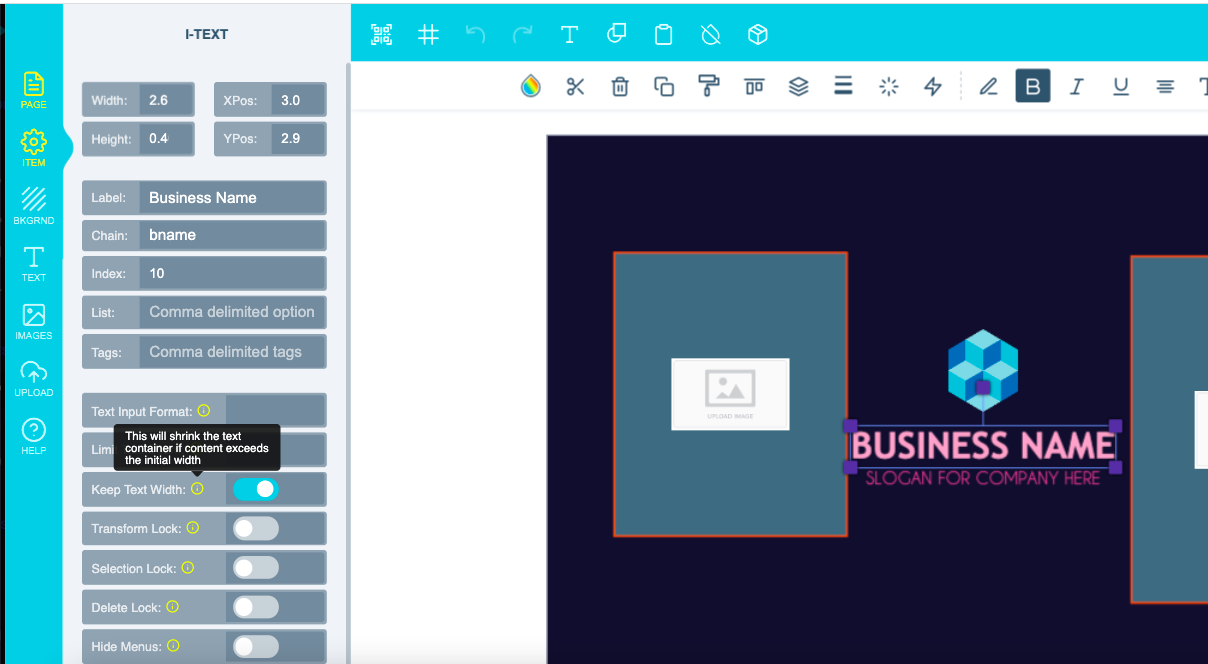The image size is (1208, 664).
Task: Click the Tags comma delimited field
Action: pos(233,352)
